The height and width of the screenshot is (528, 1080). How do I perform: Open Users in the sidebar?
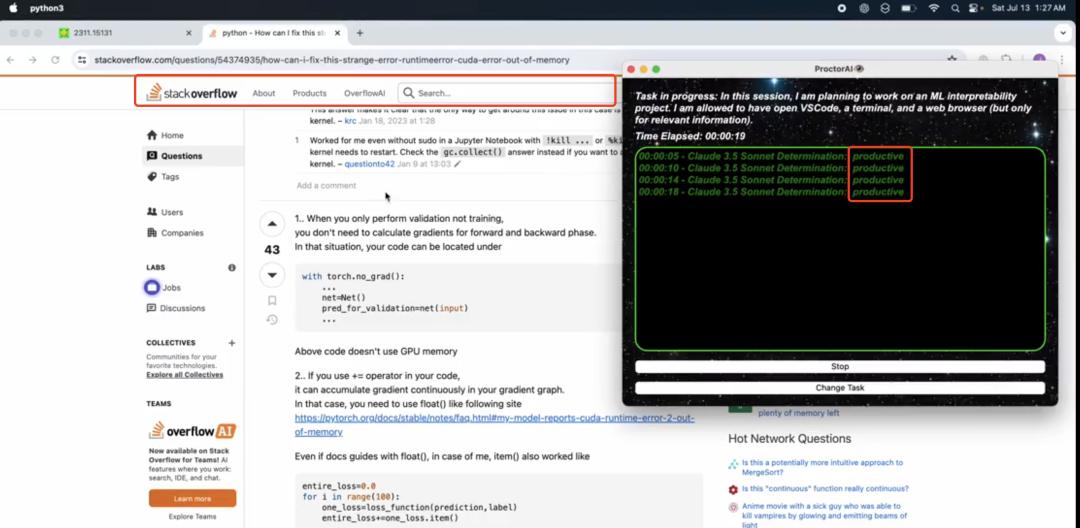pyautogui.click(x=165, y=212)
